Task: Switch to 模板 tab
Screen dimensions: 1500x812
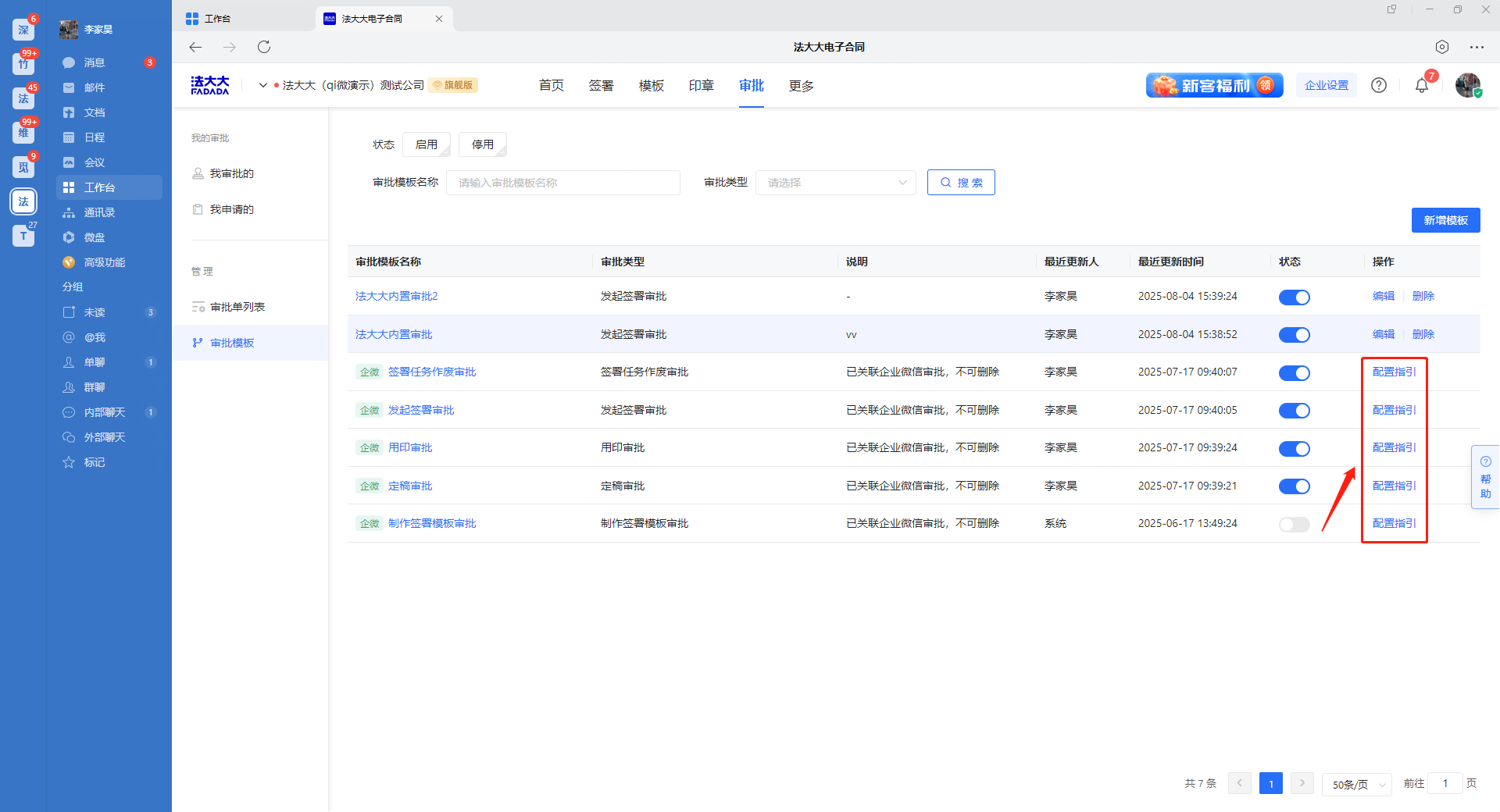Action: (652, 85)
